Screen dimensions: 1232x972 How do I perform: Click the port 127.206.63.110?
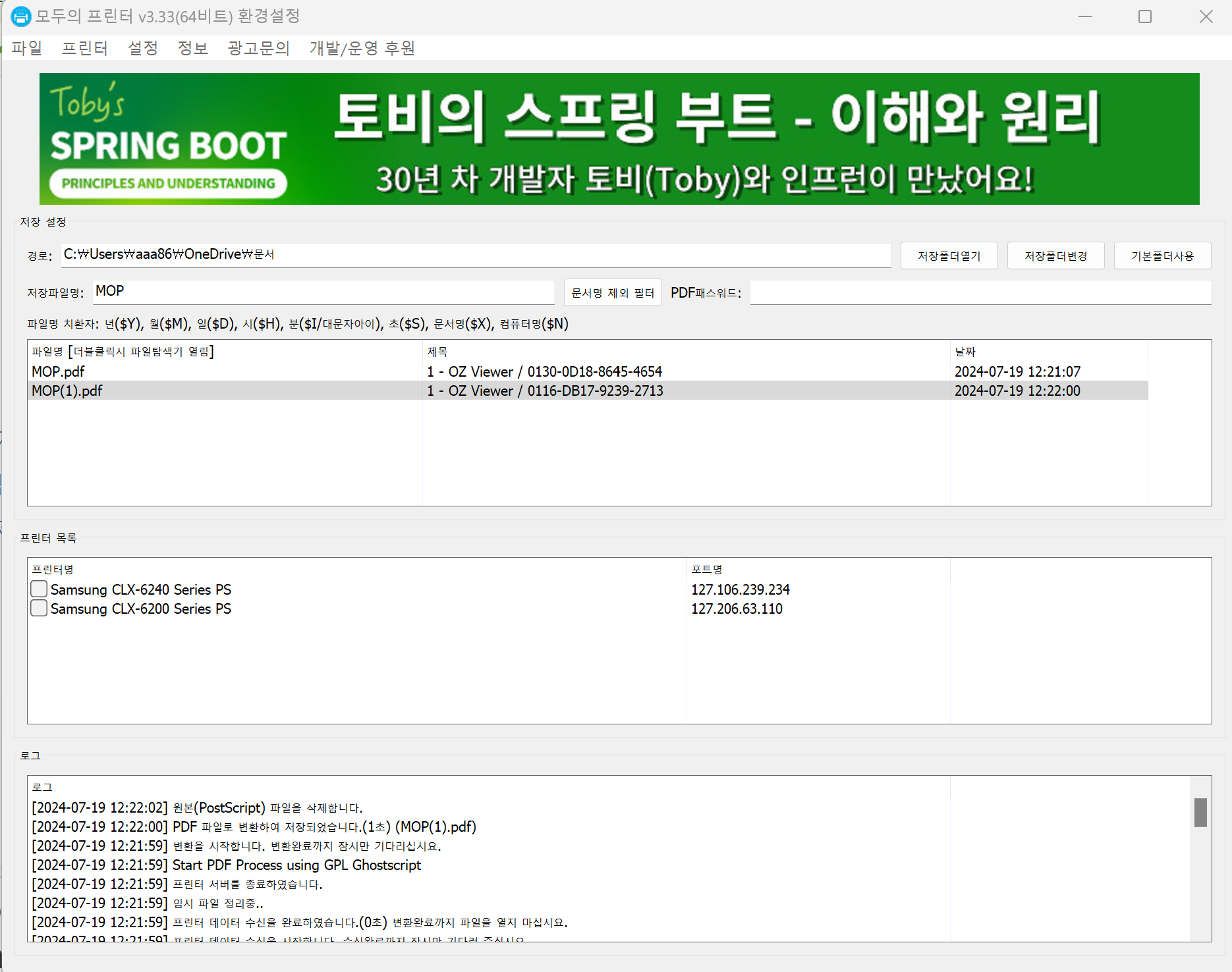point(737,608)
